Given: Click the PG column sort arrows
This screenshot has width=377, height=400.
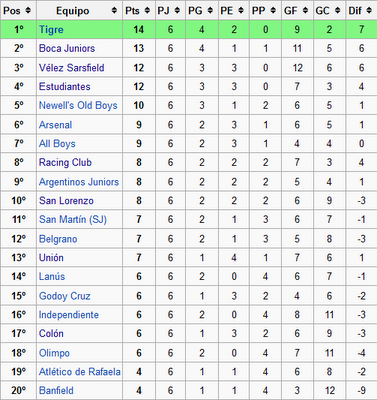Looking at the screenshot, I should (x=210, y=11).
